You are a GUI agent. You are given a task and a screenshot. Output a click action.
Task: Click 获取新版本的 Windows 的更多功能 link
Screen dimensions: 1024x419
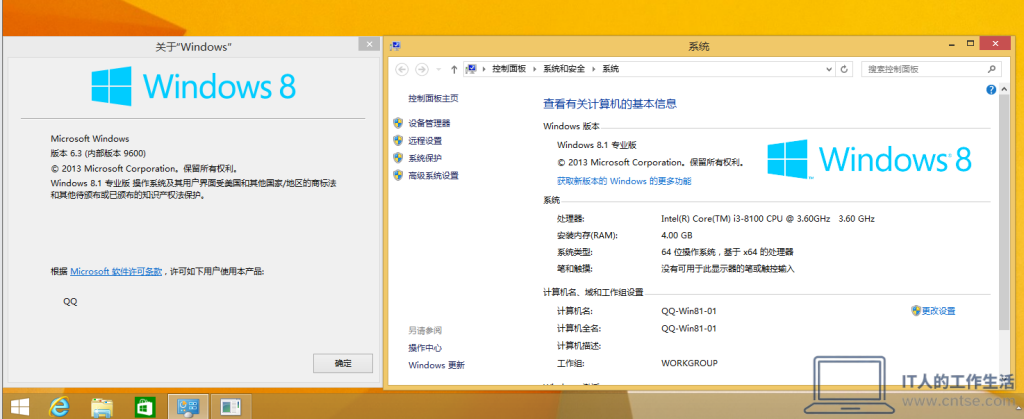624,181
